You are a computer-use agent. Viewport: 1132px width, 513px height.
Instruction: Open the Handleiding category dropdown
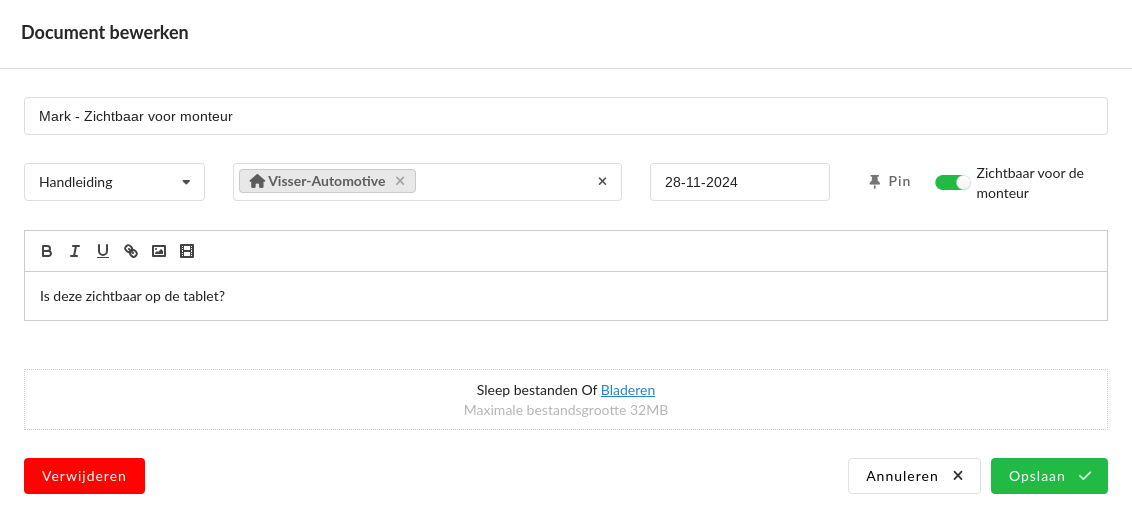tap(114, 182)
